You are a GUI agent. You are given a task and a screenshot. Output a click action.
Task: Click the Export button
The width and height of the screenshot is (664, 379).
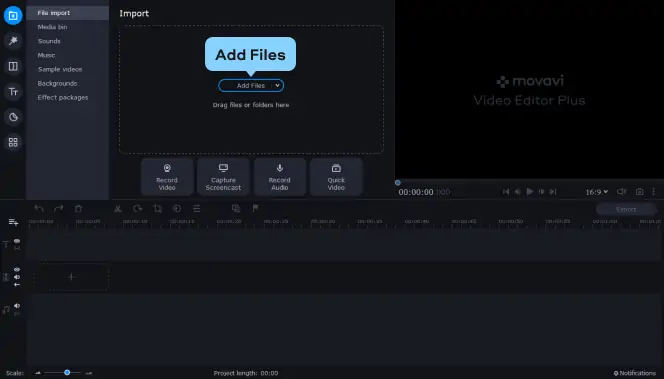(626, 209)
